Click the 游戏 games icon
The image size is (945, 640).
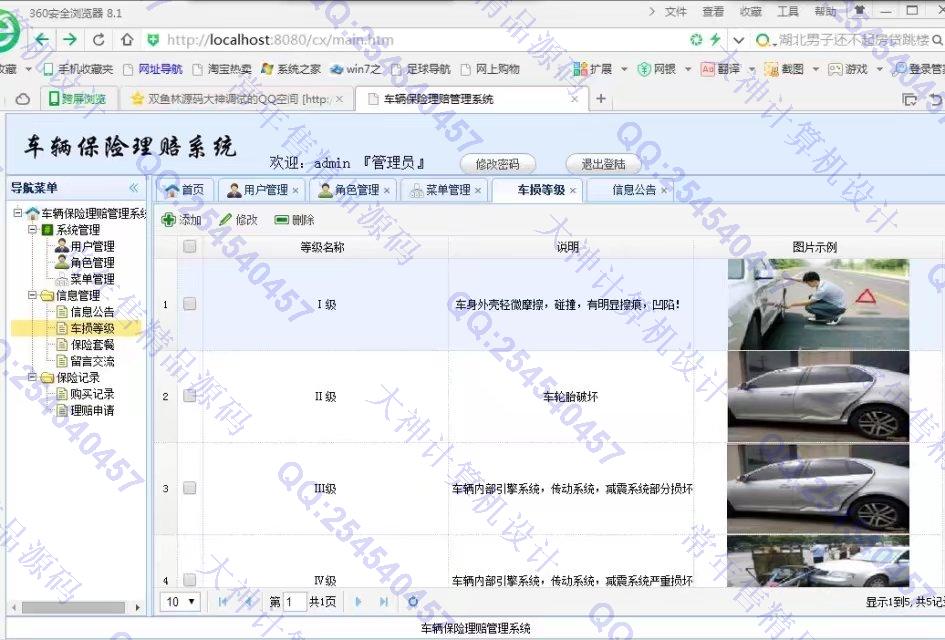(835, 69)
